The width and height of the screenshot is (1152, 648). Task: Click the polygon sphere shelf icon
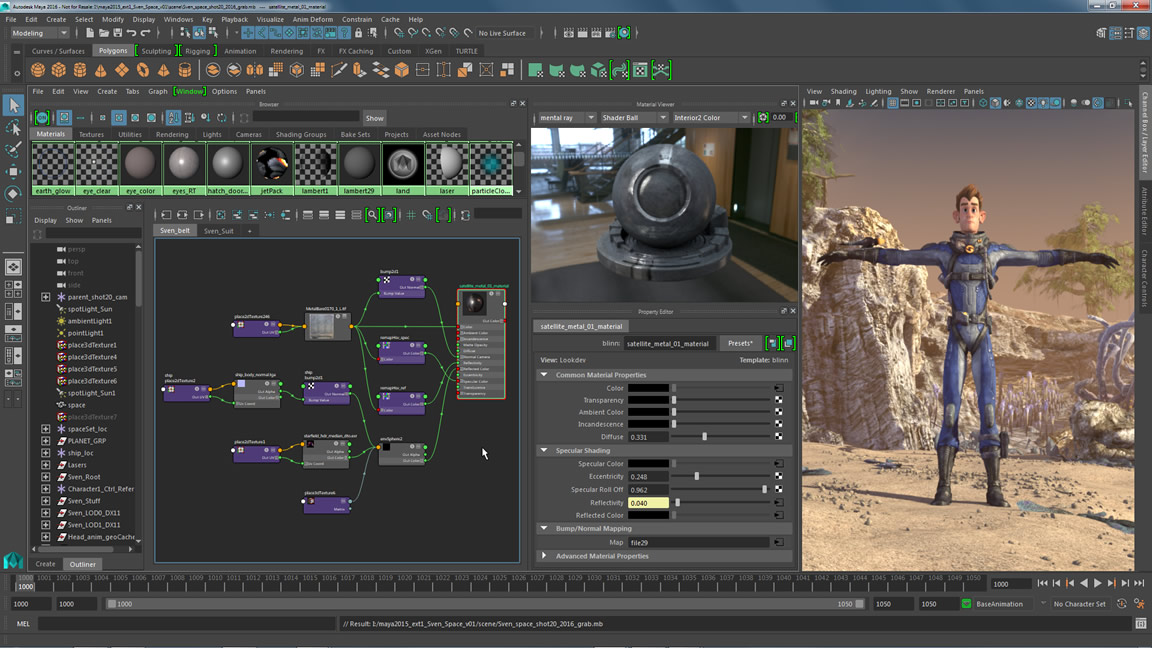[x=38, y=70]
